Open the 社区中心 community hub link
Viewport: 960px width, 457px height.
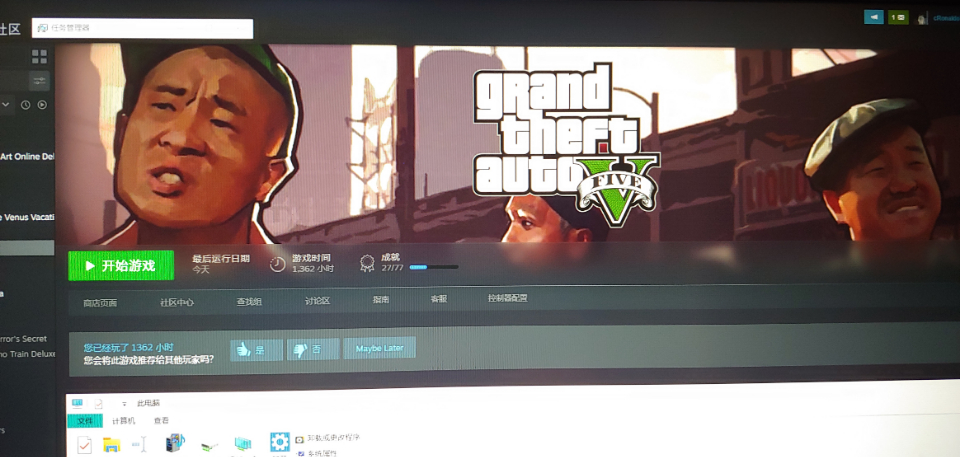[x=177, y=303]
